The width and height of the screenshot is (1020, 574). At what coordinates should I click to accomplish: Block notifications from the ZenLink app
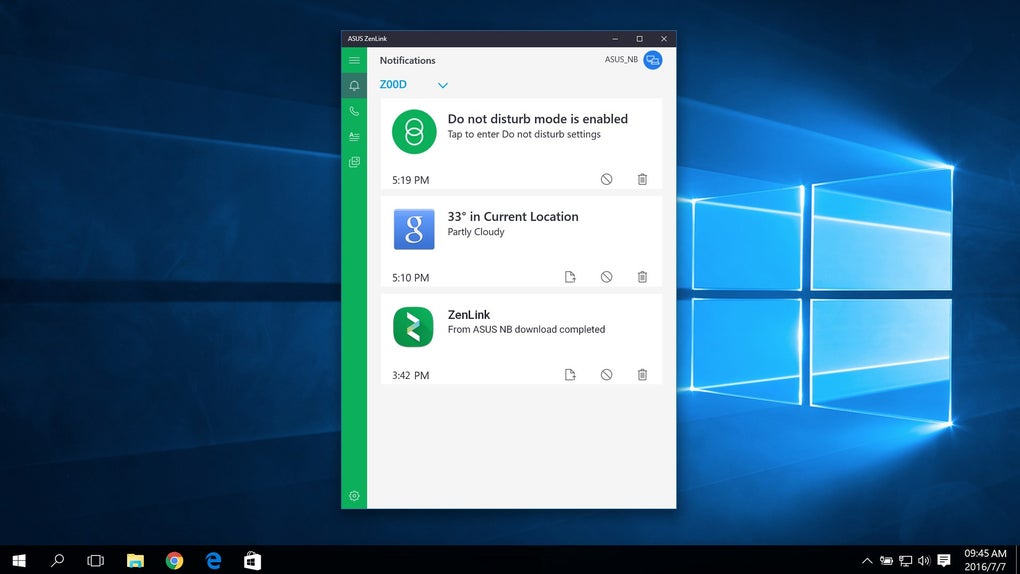pos(606,375)
